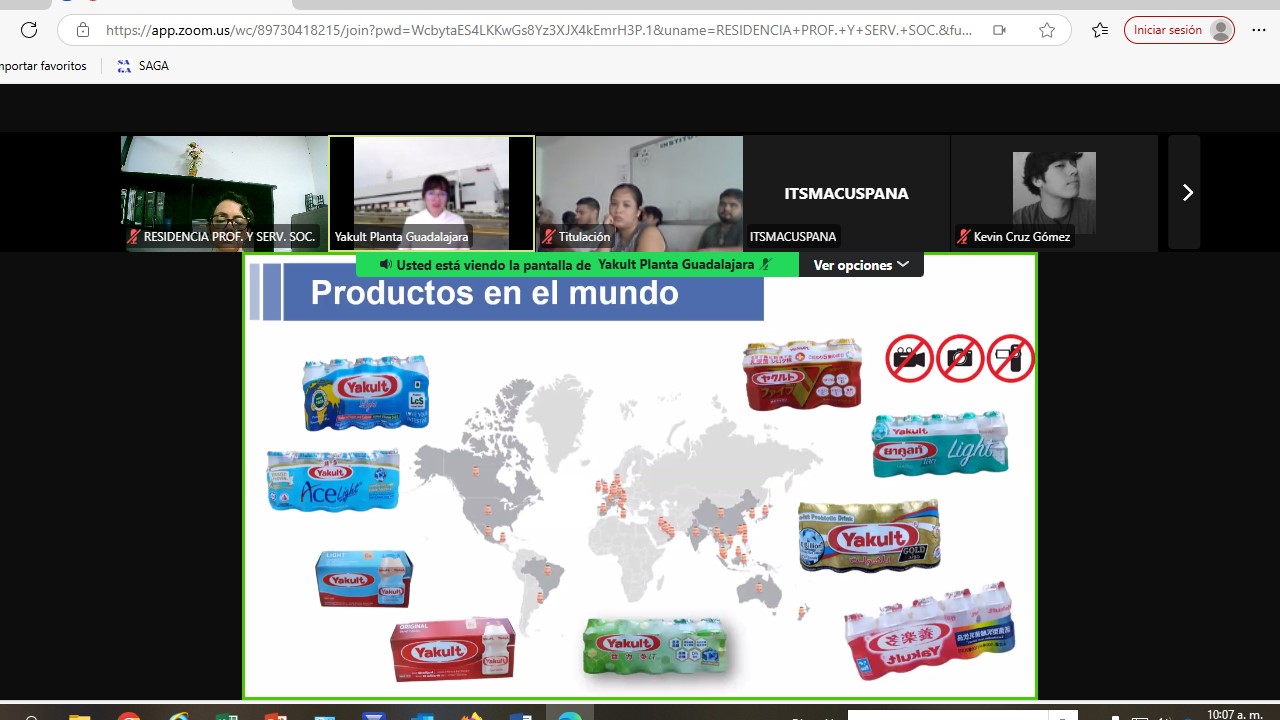
Task: Open the browser favorites list icon
Action: [1100, 30]
